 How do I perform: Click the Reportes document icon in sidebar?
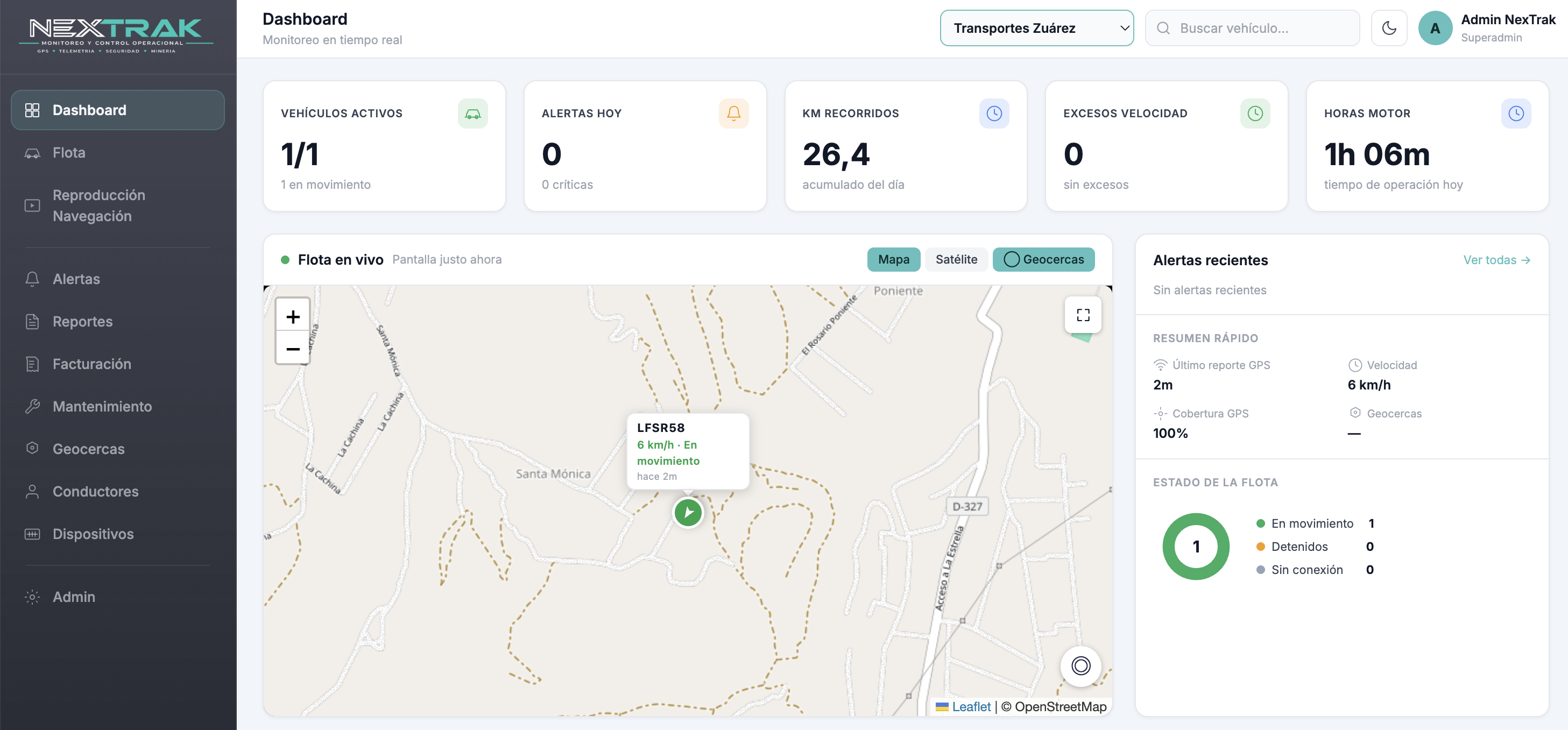tap(32, 322)
